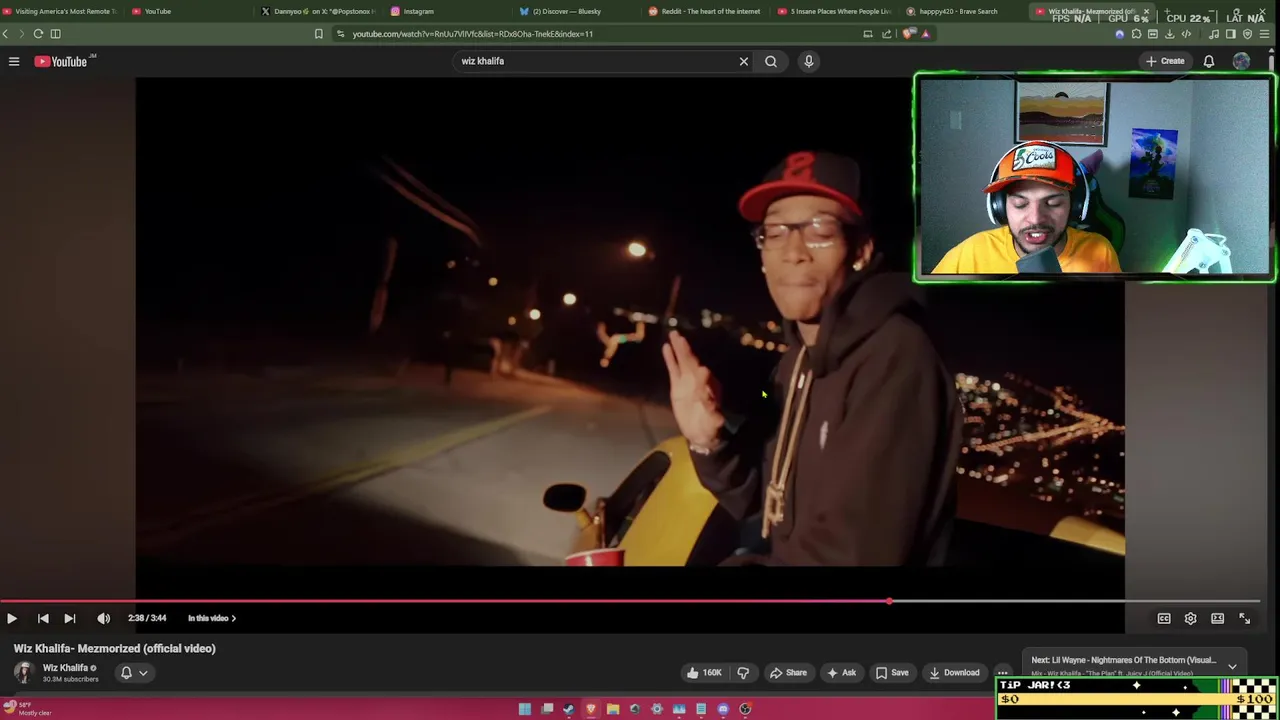Open the Windows Start menu
1280x720 pixels.
(x=525, y=709)
